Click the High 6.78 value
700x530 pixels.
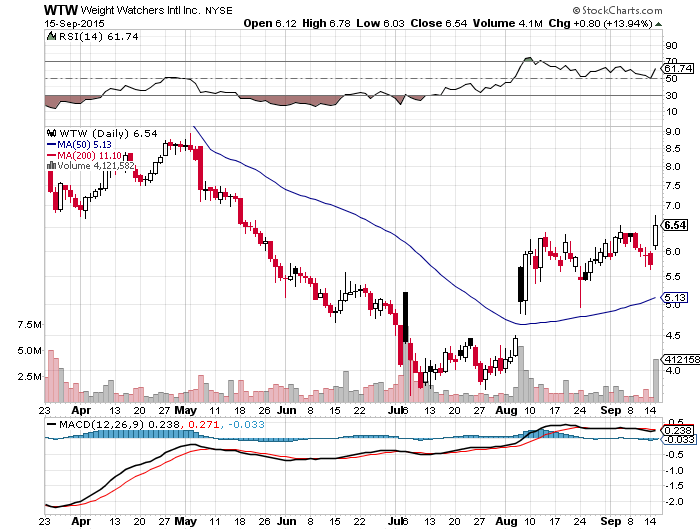pos(326,23)
